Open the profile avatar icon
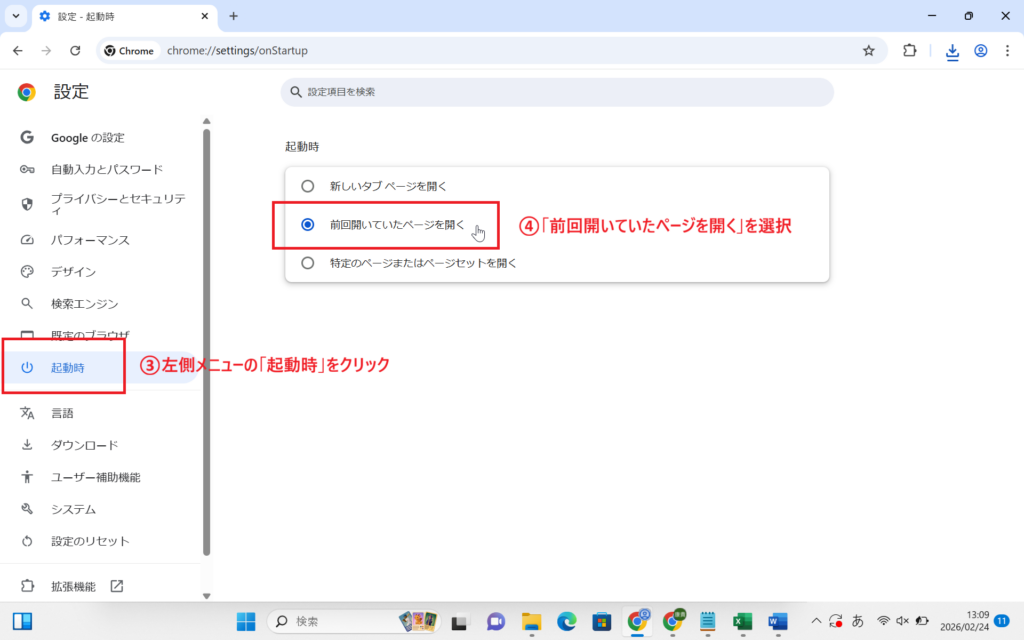 click(x=980, y=51)
